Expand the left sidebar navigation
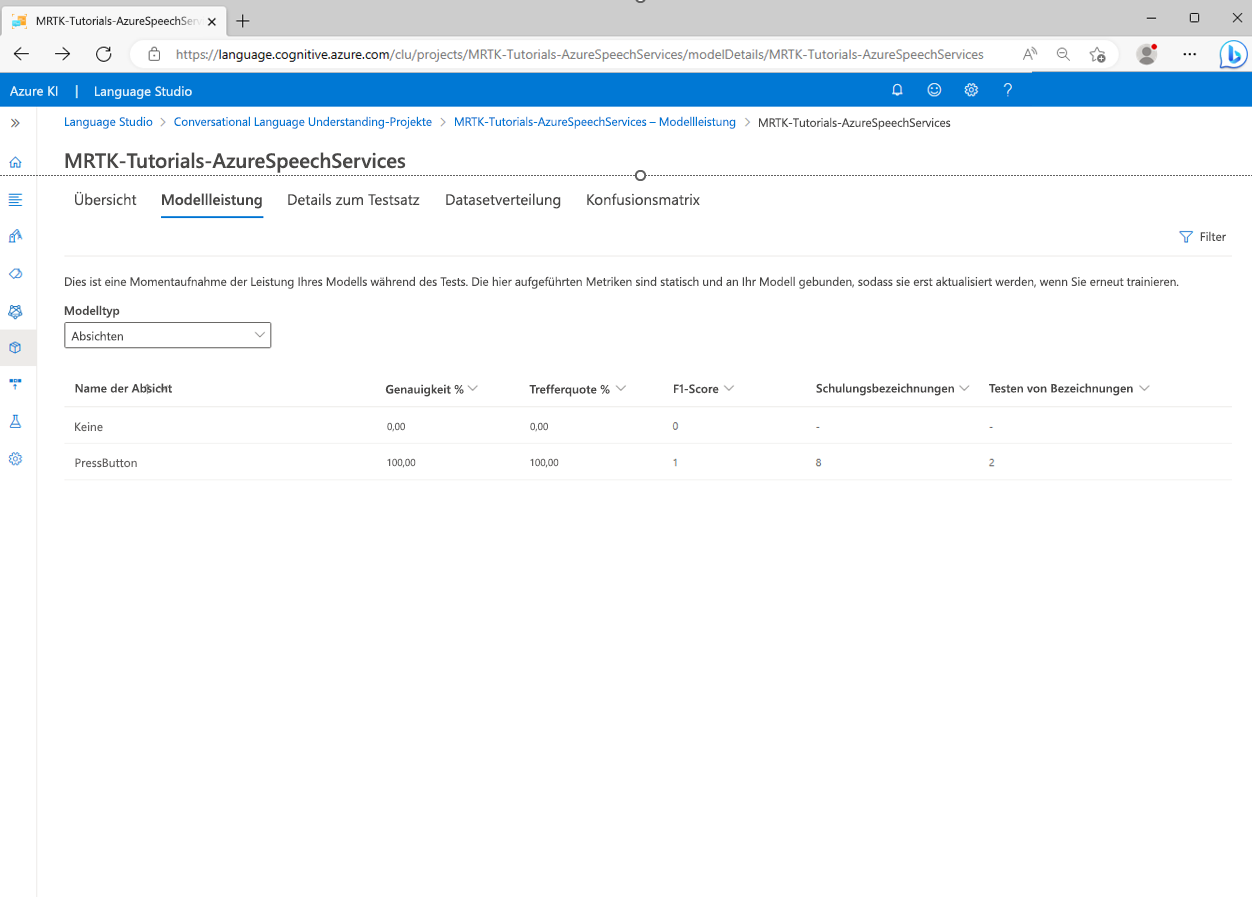Screen dimensions: 1252x897 click(x=15, y=123)
